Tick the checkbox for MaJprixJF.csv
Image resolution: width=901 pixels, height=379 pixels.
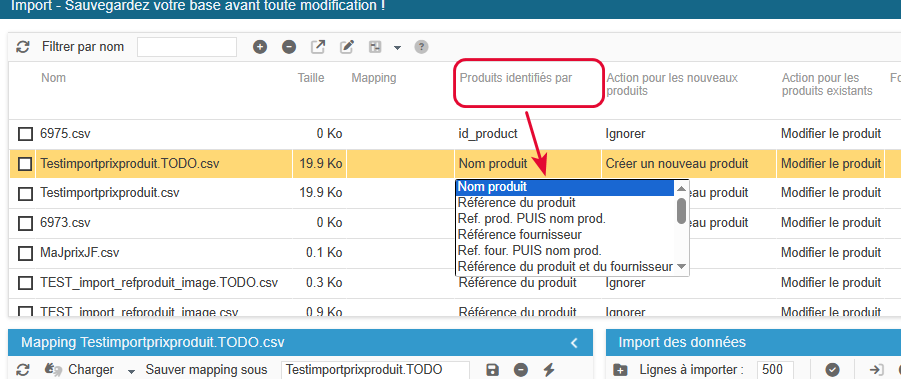(x=25, y=253)
